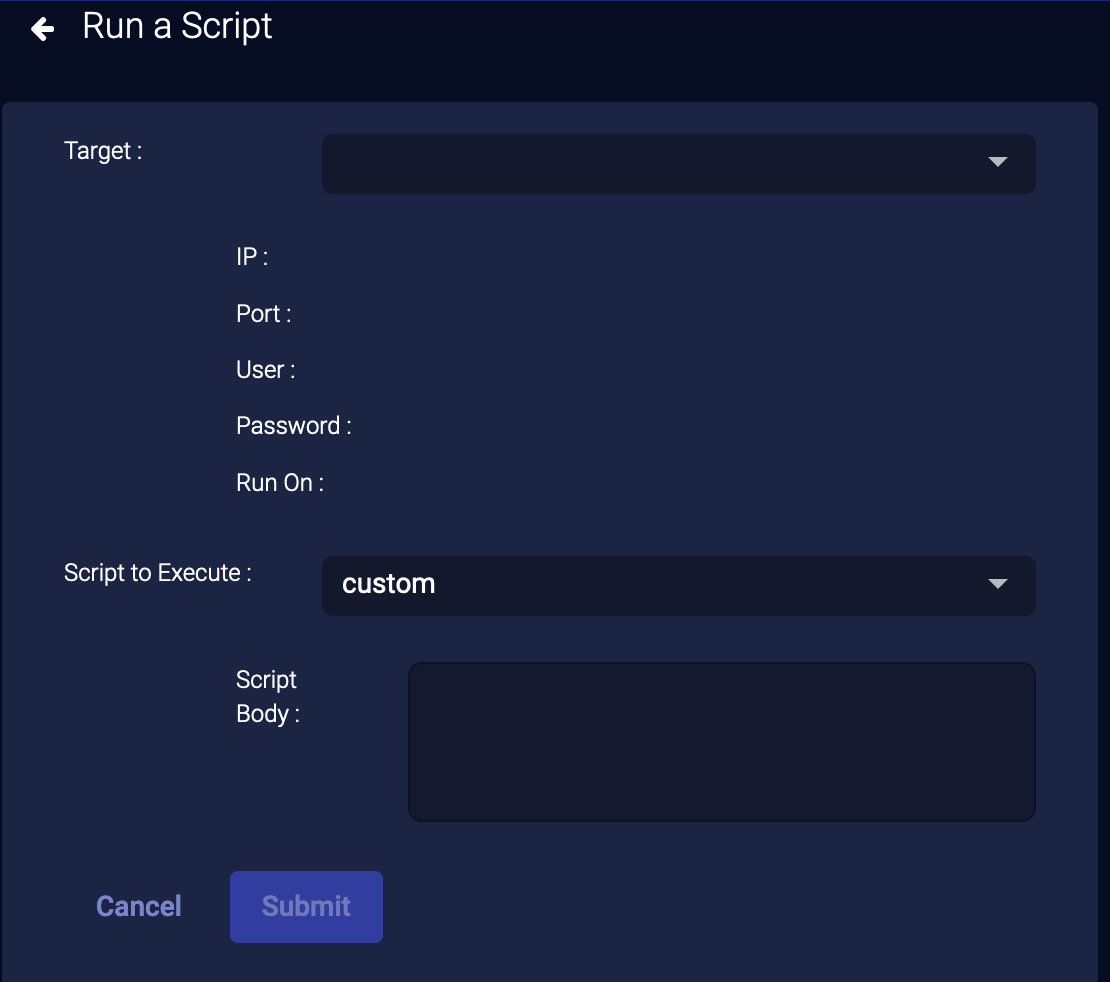Click the 'Script Body :' label
Screen dimensions: 1110x982
[x=267, y=697]
